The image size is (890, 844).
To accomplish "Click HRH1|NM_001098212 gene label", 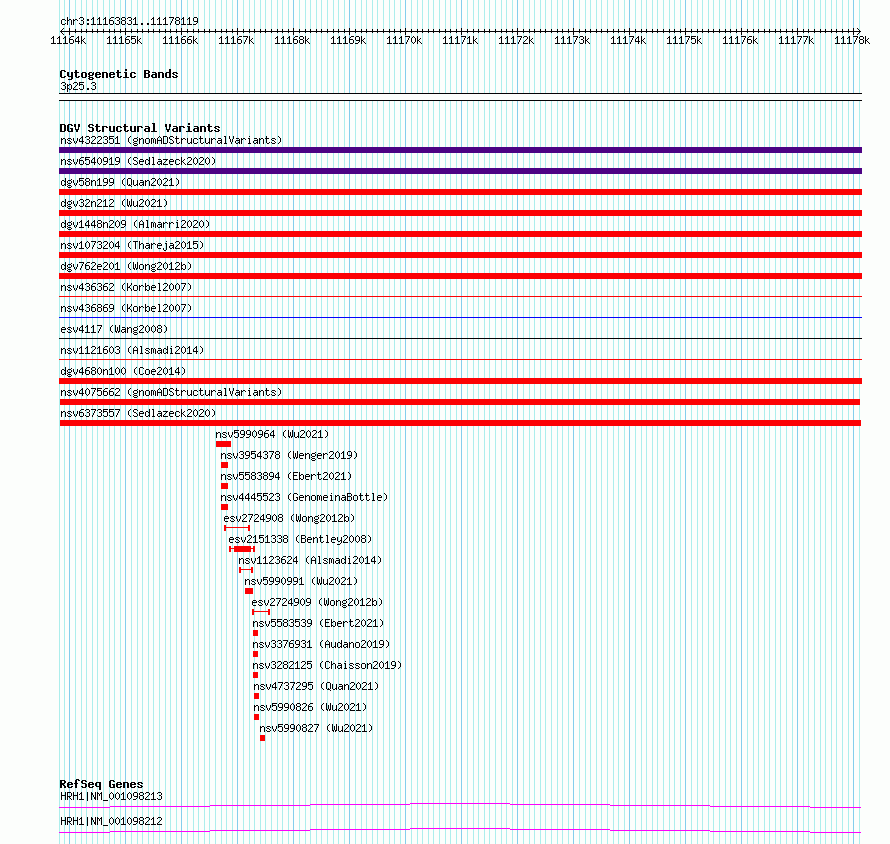I will 111,821.
